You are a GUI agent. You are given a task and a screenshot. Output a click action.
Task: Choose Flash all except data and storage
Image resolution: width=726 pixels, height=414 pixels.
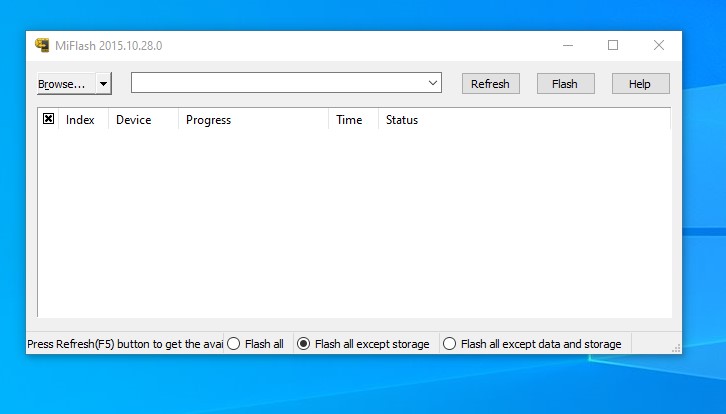point(532,344)
